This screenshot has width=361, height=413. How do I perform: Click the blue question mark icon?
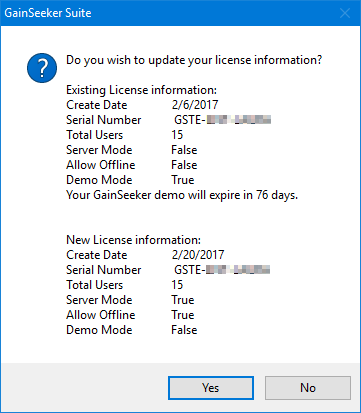42,68
